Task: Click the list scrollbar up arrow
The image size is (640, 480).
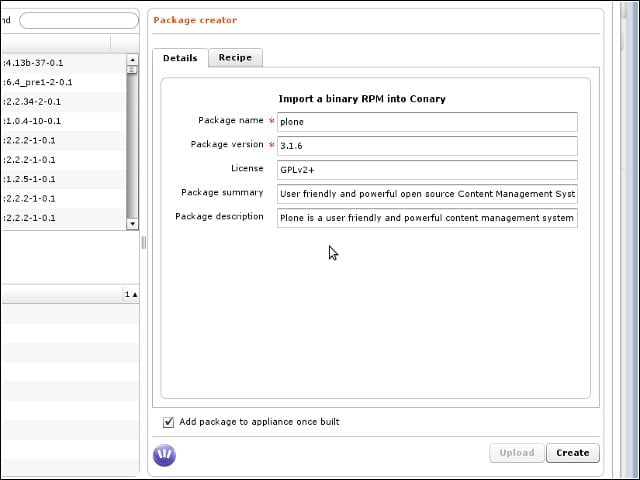Action: click(132, 60)
